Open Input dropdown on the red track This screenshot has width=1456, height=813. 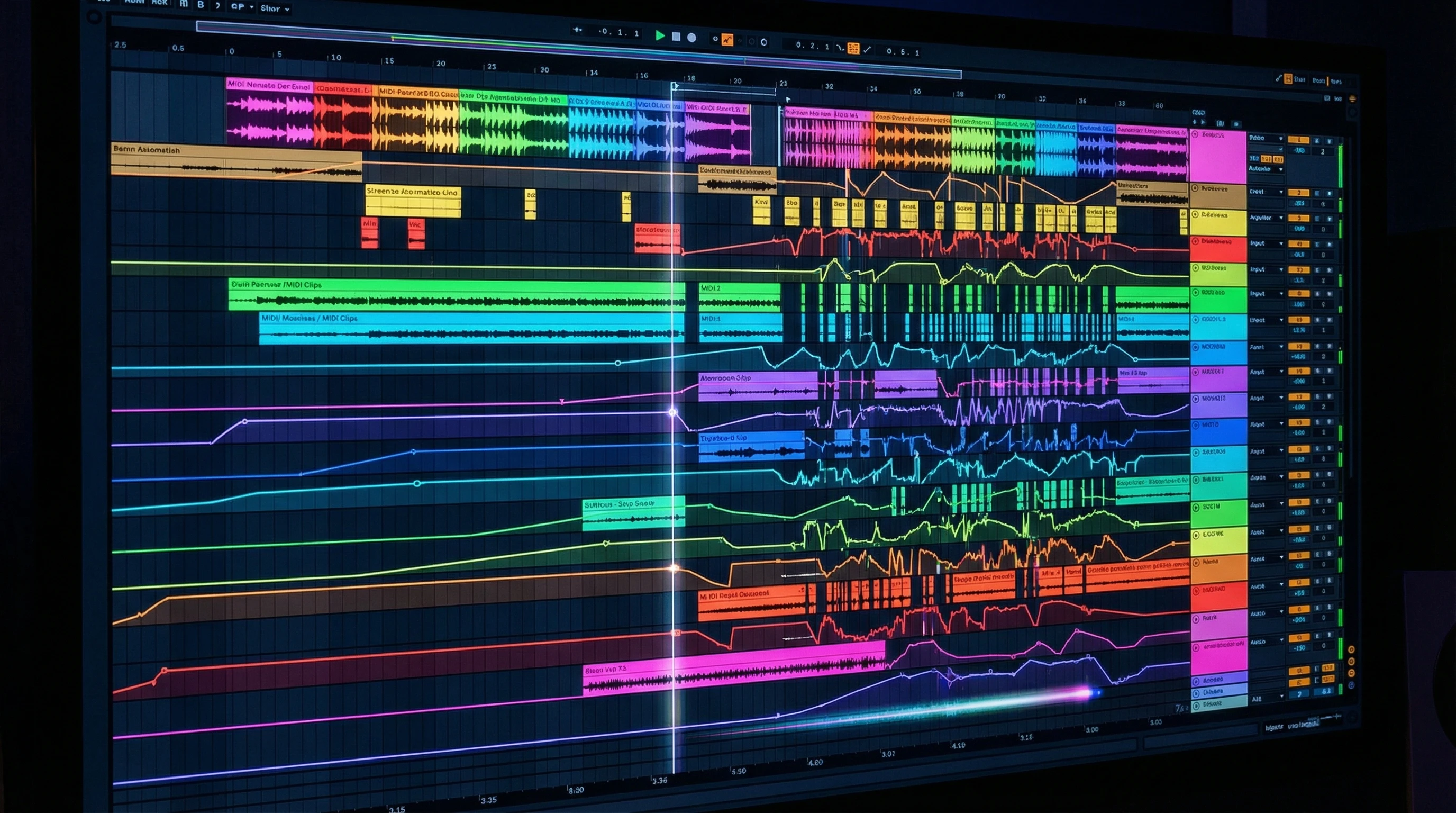[x=1266, y=243]
